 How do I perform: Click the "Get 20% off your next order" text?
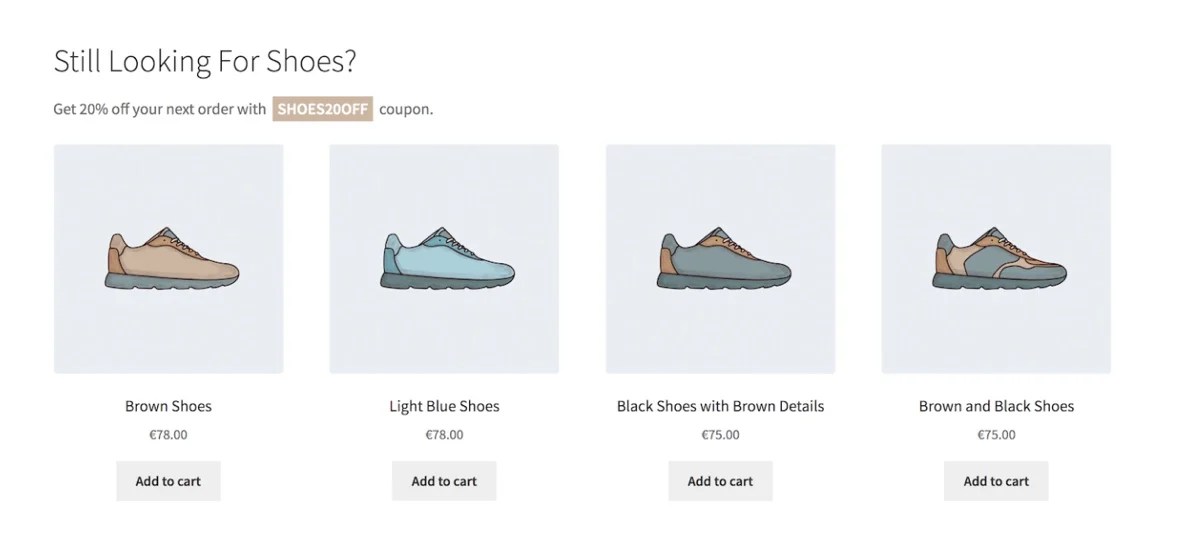point(160,109)
